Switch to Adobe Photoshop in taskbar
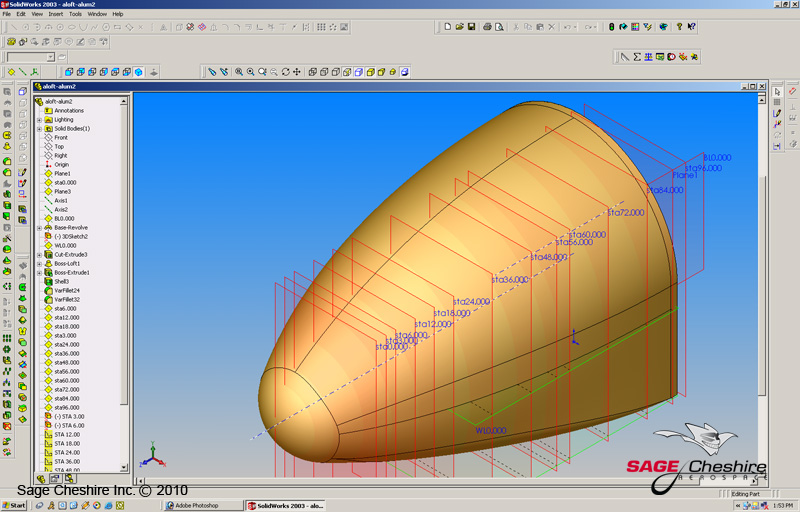This screenshot has height=512, width=800. tap(203, 506)
